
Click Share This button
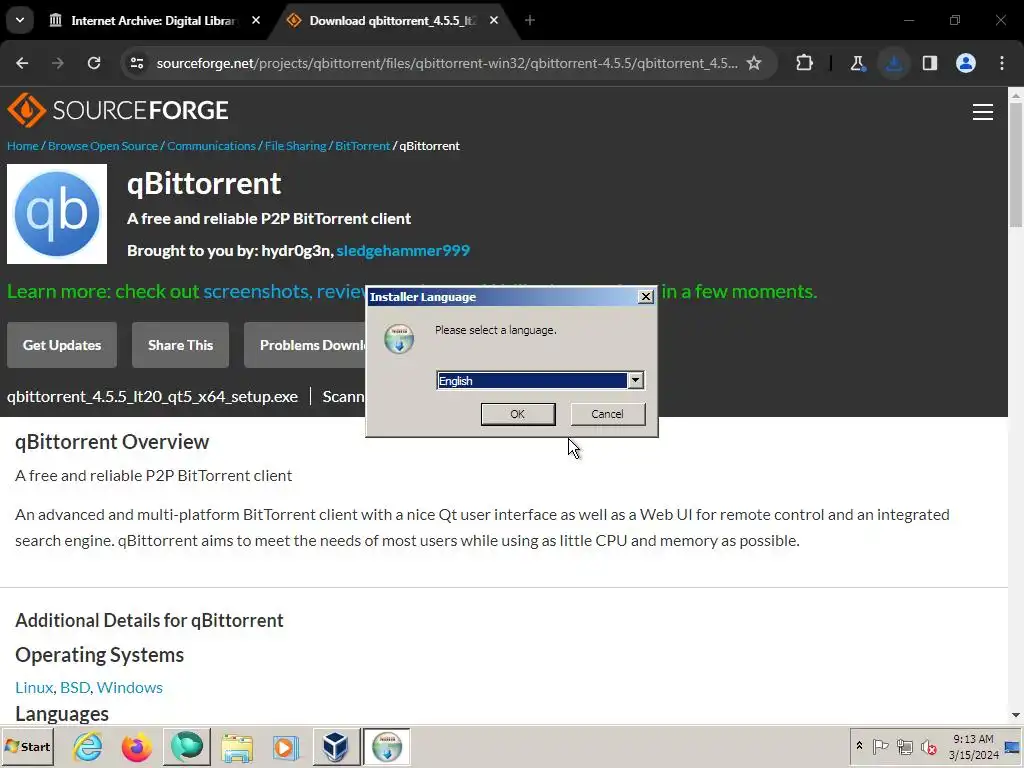click(180, 345)
